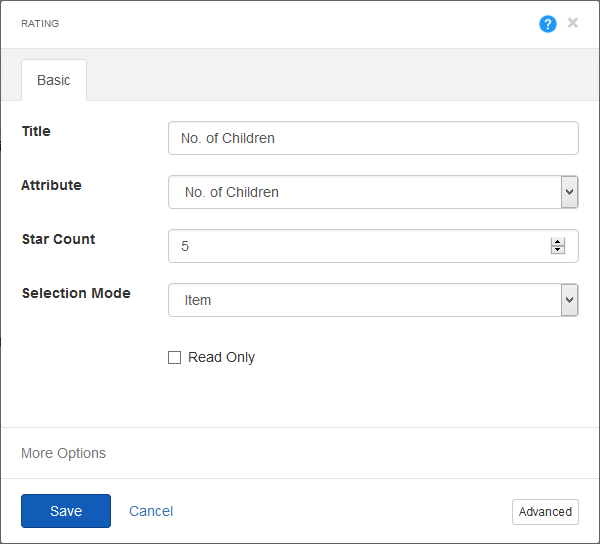This screenshot has height=544, width=600.
Task: Switch to the Basic tab
Action: pyautogui.click(x=54, y=80)
